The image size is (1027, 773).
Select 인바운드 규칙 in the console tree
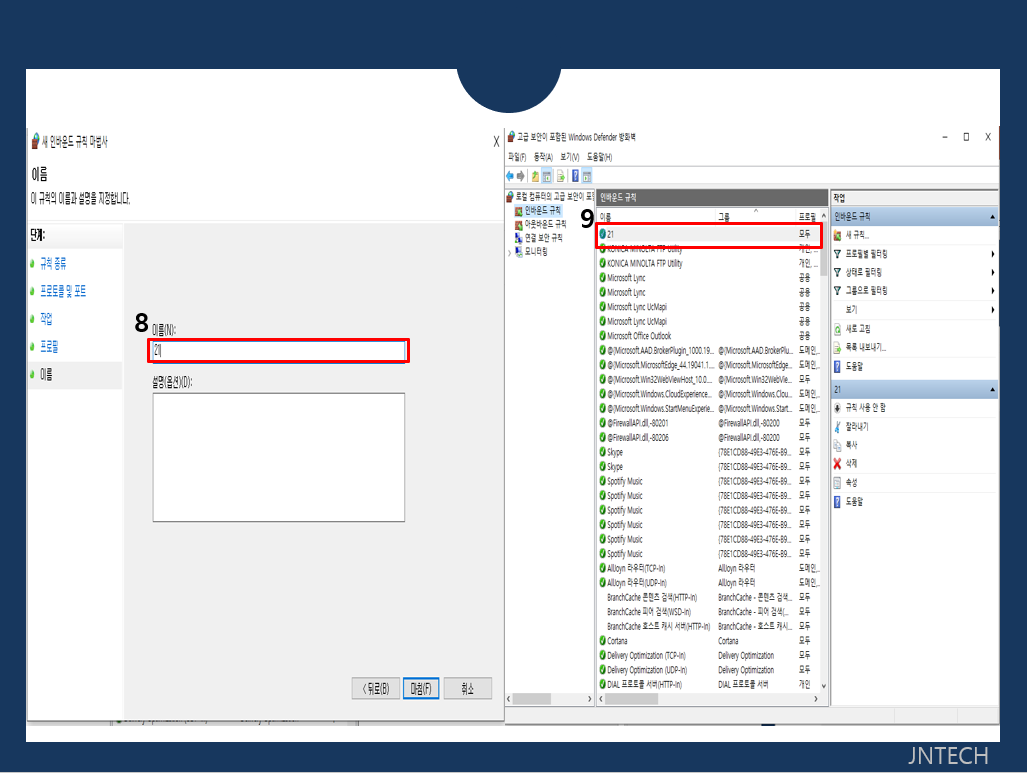pos(542,211)
